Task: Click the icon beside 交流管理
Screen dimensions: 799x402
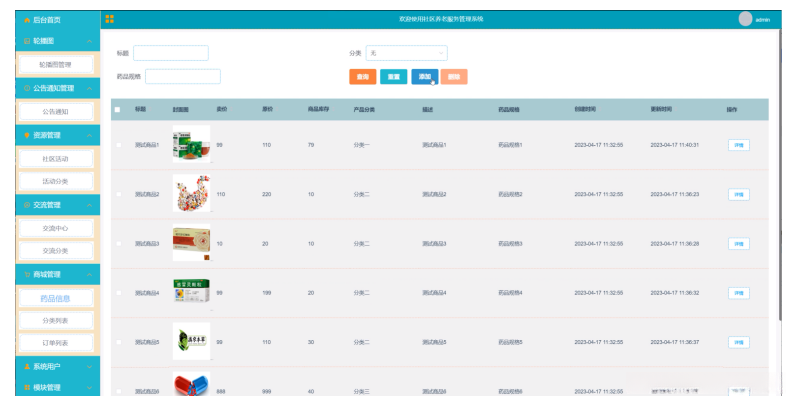Action: [x=27, y=205]
